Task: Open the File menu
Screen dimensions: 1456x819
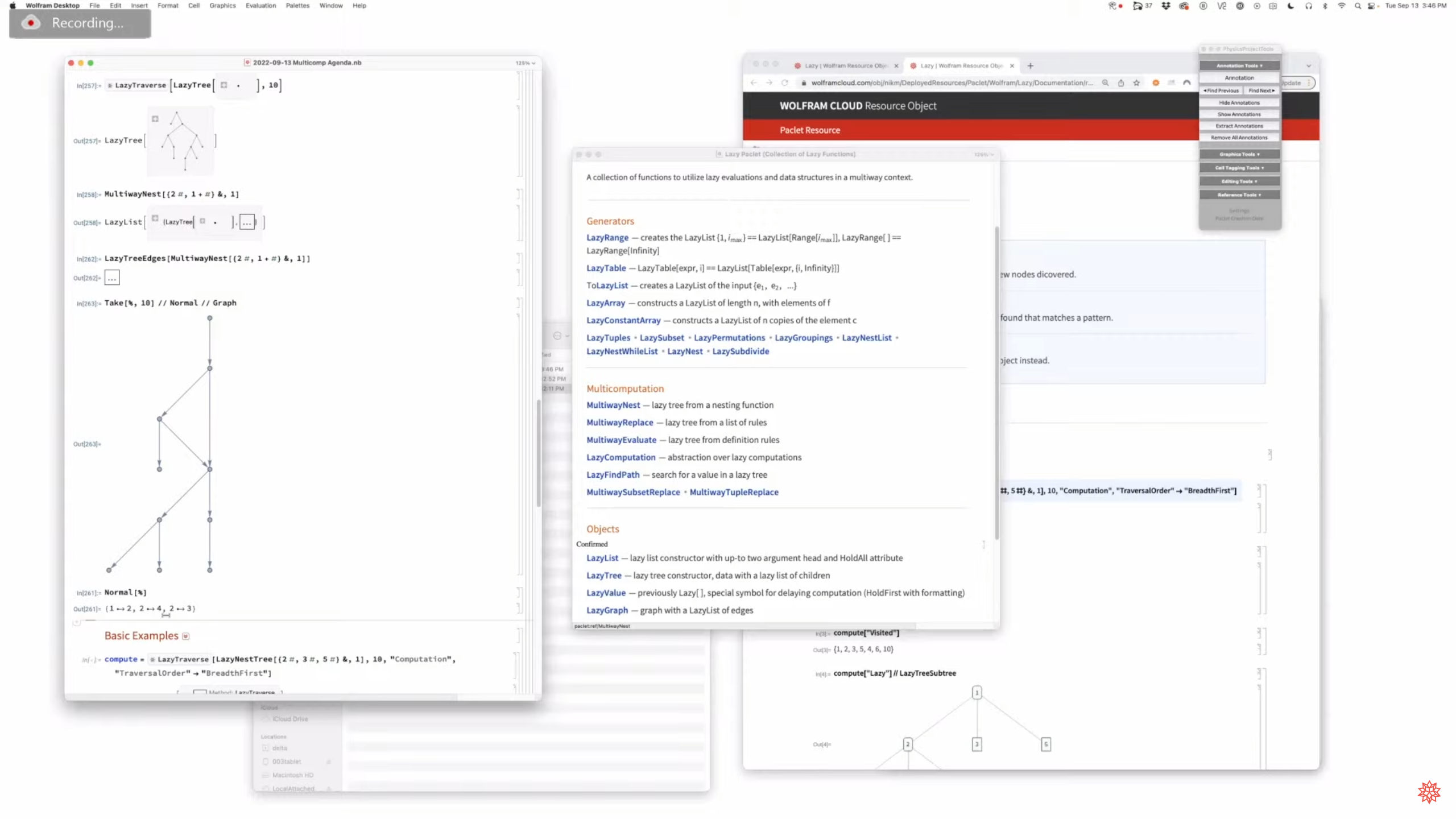Action: (x=94, y=6)
